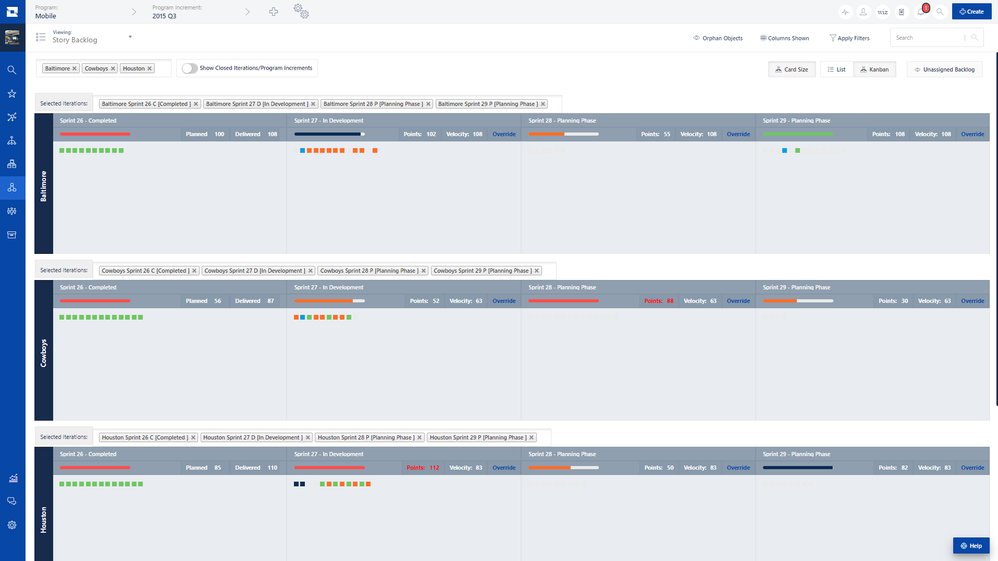Remove the Houston team tag
Image resolution: width=998 pixels, height=561 pixels.
tap(150, 69)
